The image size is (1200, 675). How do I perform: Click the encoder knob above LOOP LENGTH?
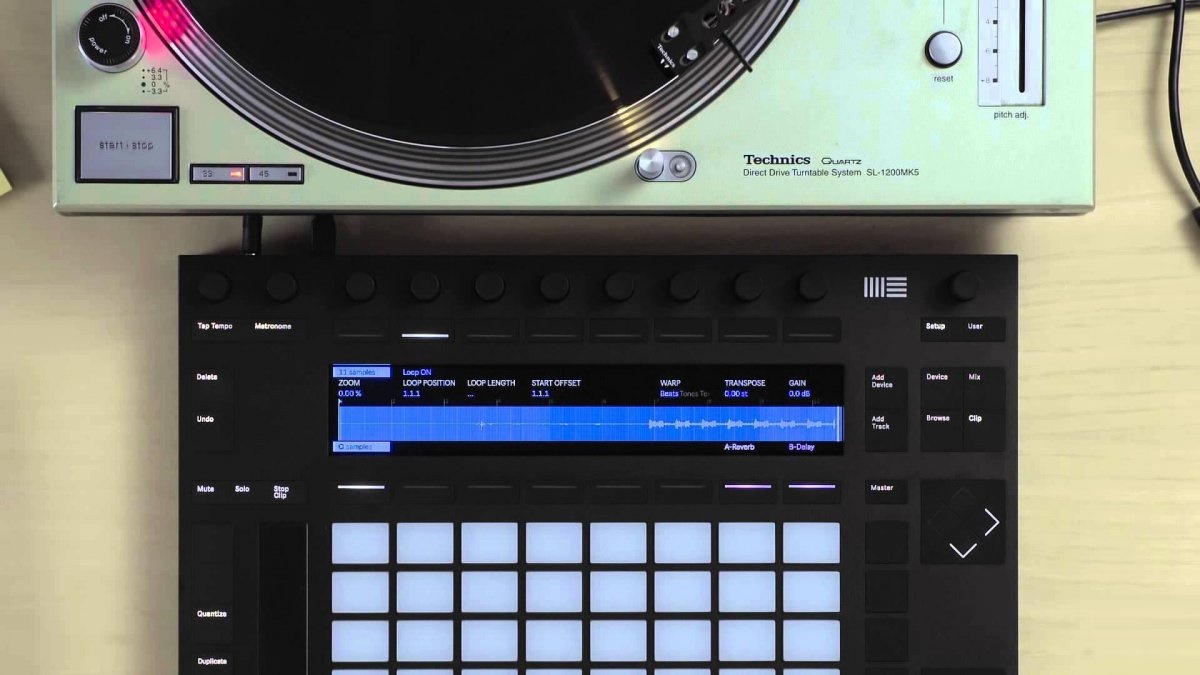[x=489, y=287]
